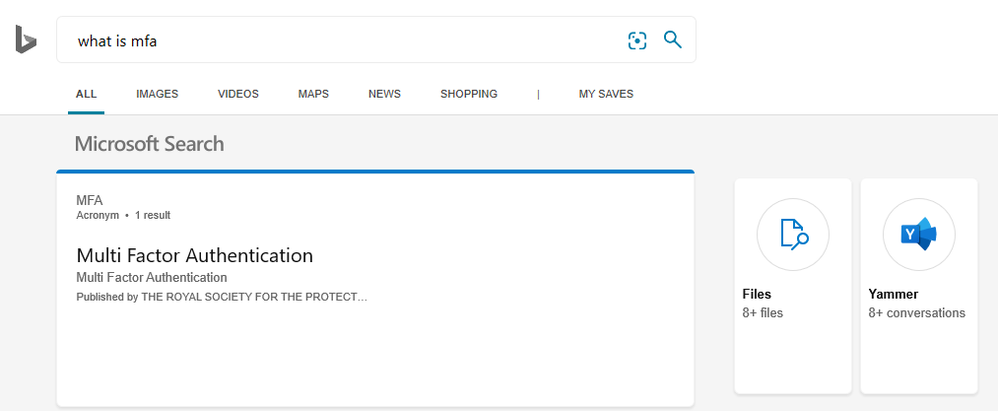Open the MY SAVES tab
Screen dimensions: 998x411
coord(606,94)
